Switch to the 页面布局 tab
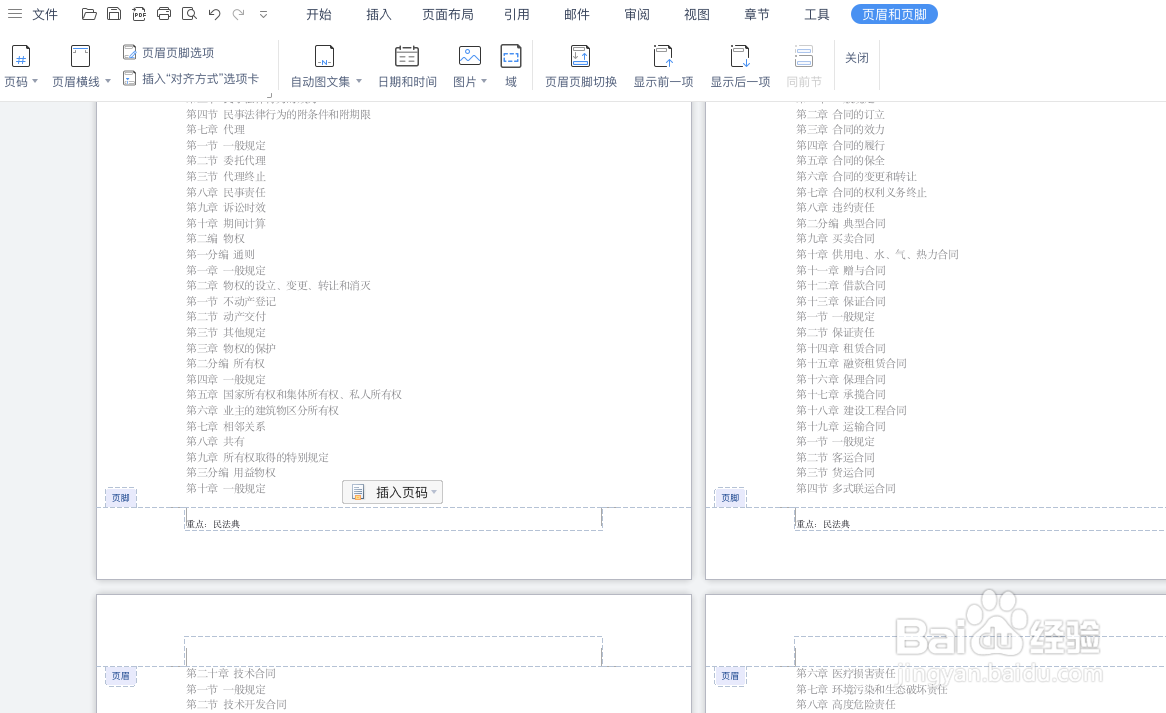 pyautogui.click(x=448, y=14)
